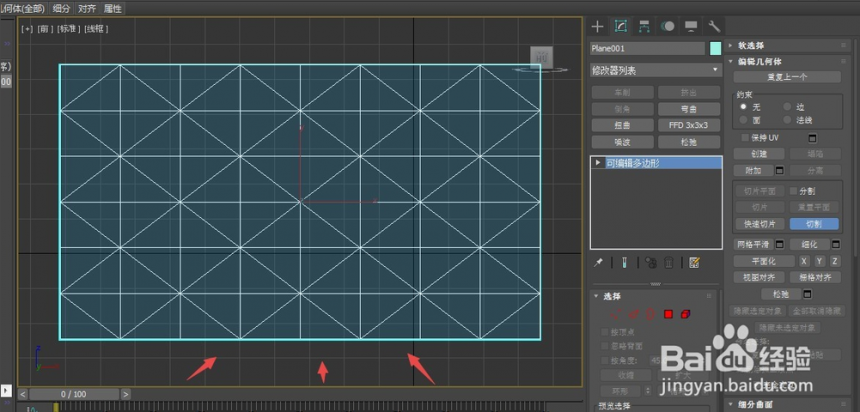Toggle 按角度 checkbox
The width and height of the screenshot is (860, 412).
click(x=604, y=360)
